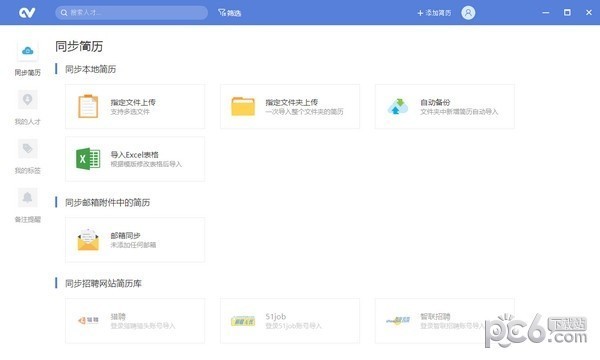Click the 我的标签 sidebar label
The image size is (600, 360).
coord(28,171)
